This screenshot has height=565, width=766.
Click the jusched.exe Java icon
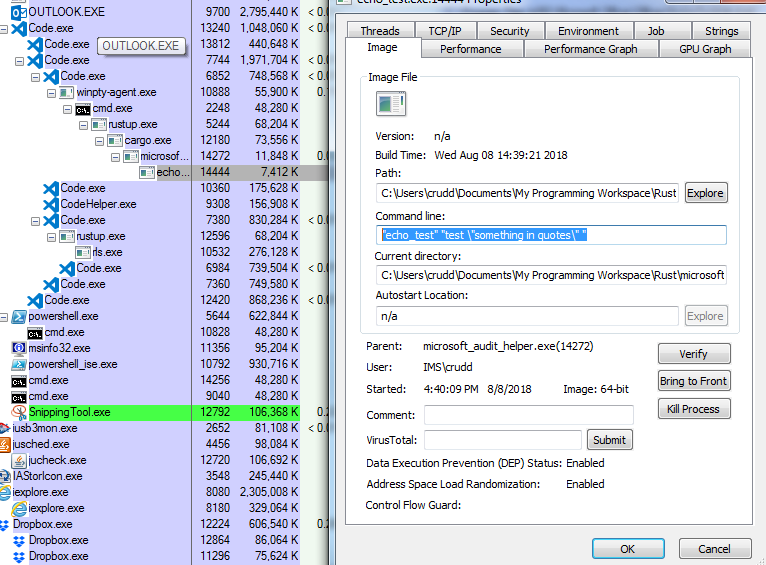pos(4,444)
